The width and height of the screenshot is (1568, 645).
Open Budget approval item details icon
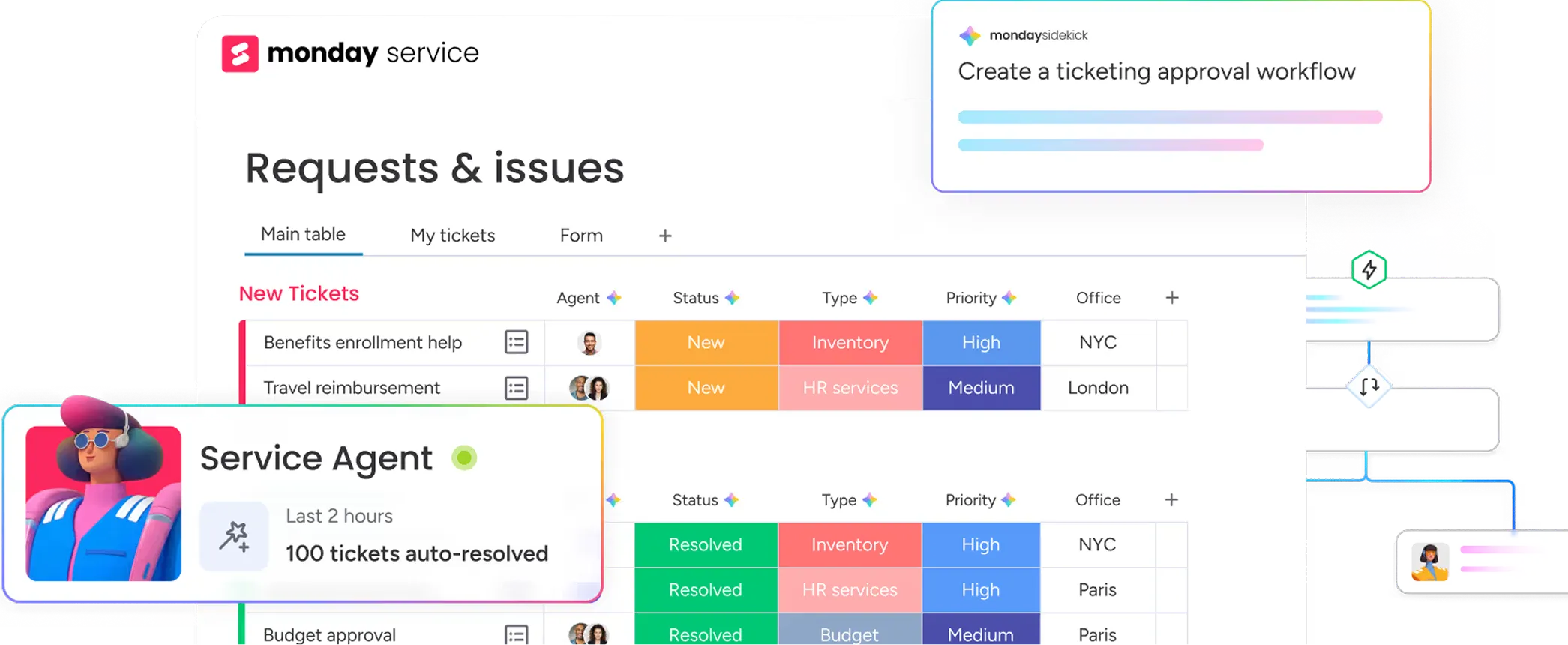(516, 634)
